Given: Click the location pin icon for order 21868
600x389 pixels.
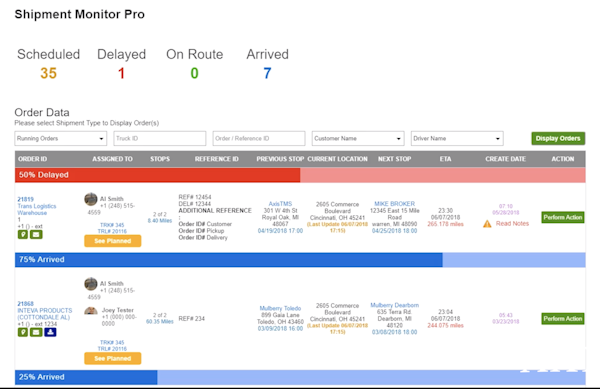Looking at the screenshot, I should click(x=23, y=332).
